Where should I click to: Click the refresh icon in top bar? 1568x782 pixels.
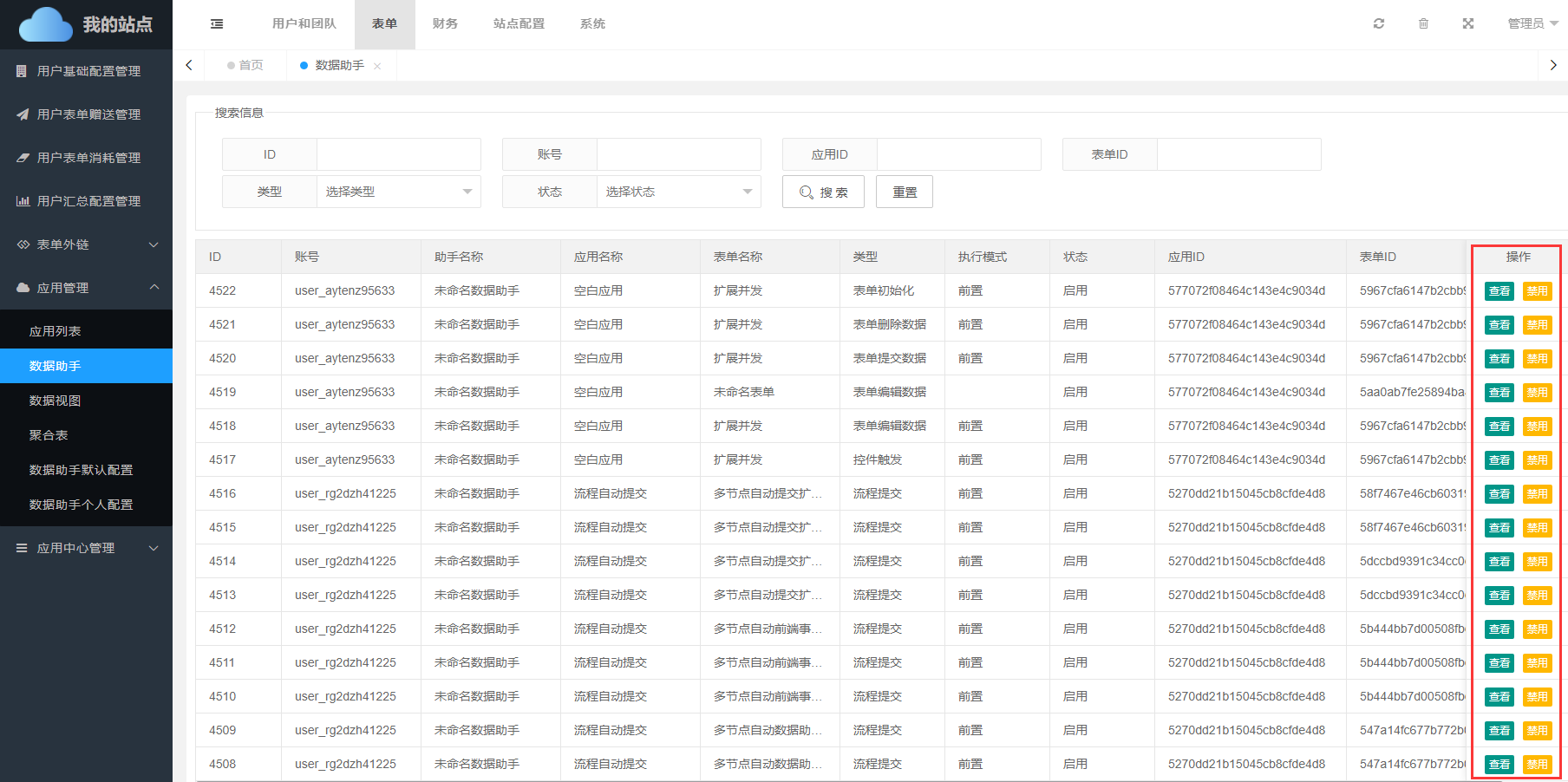coord(1379,23)
